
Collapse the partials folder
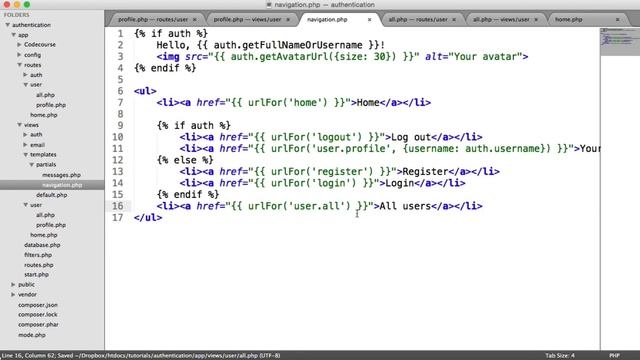pyautogui.click(x=31, y=164)
